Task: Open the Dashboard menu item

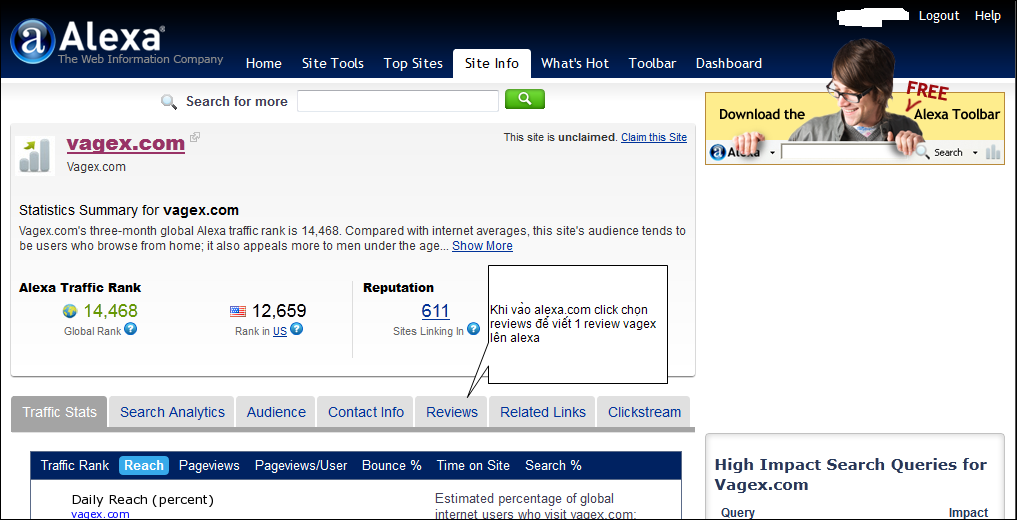Action: click(x=728, y=64)
